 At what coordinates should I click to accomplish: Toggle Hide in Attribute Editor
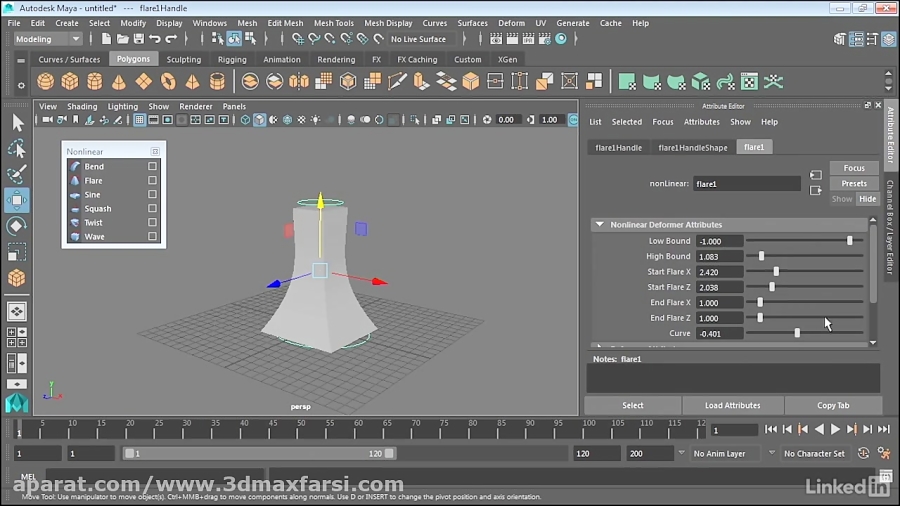point(867,199)
